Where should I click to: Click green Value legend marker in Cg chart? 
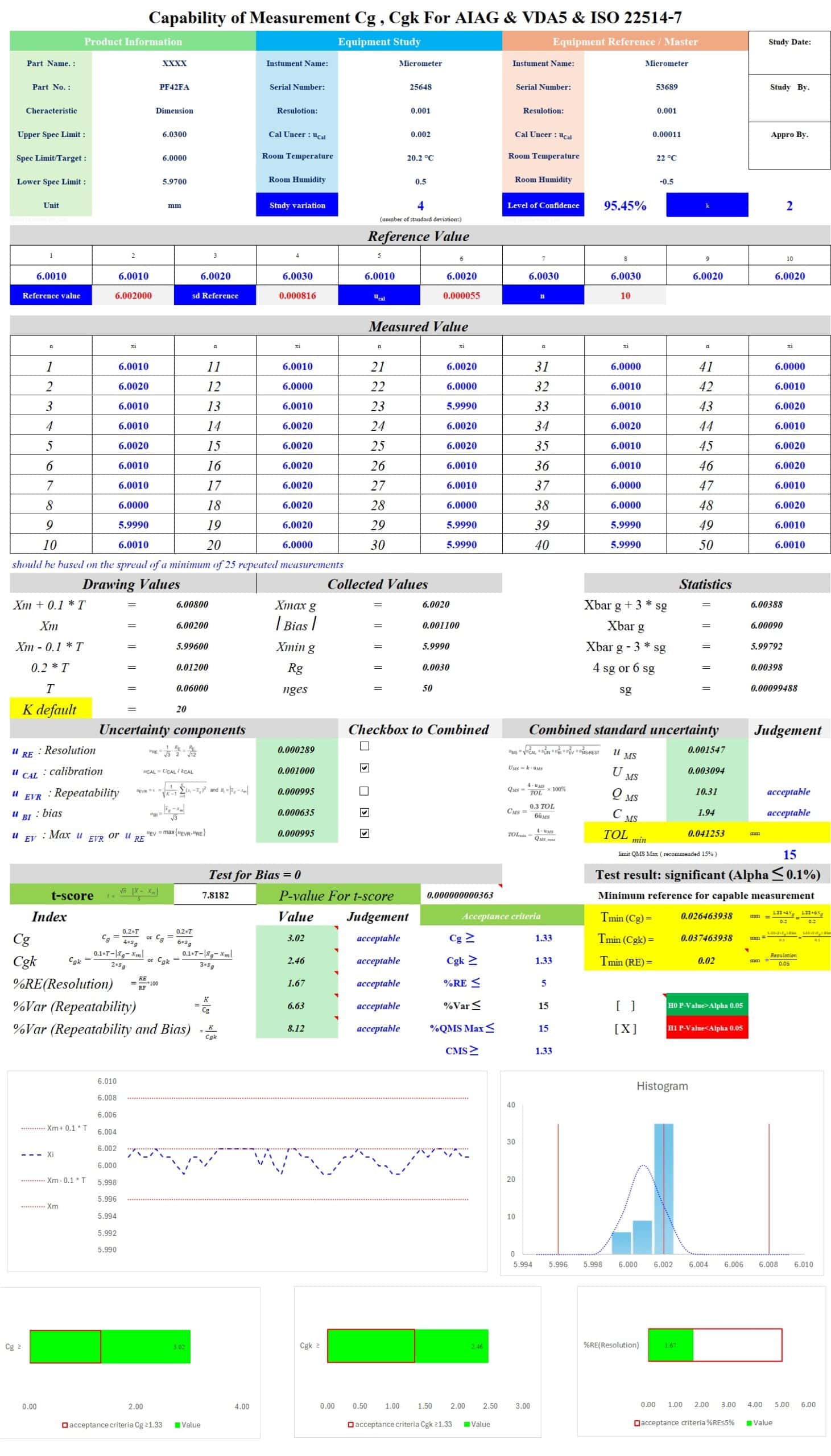click(177, 1425)
